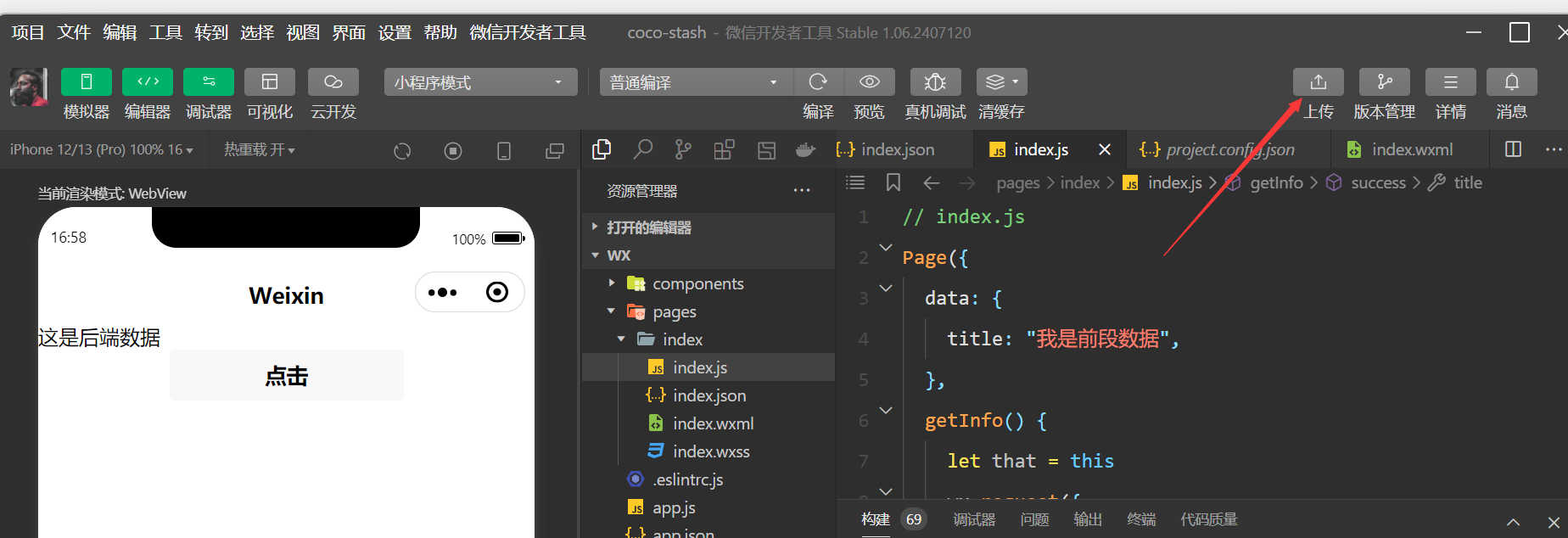Click the Upload (上传) icon
Screen dimensions: 1568x538
coord(1318,82)
